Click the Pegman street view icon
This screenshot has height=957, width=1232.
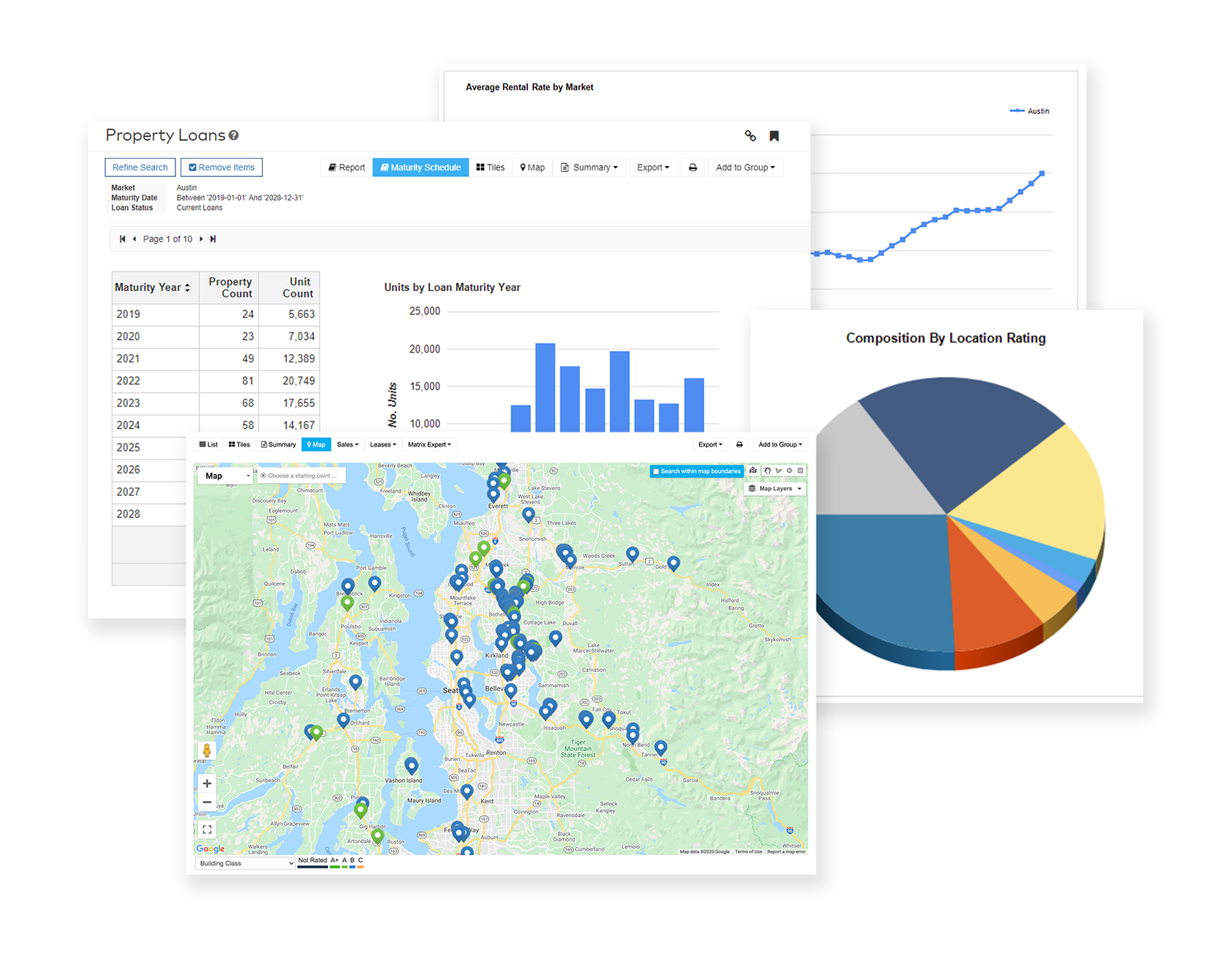point(207,751)
